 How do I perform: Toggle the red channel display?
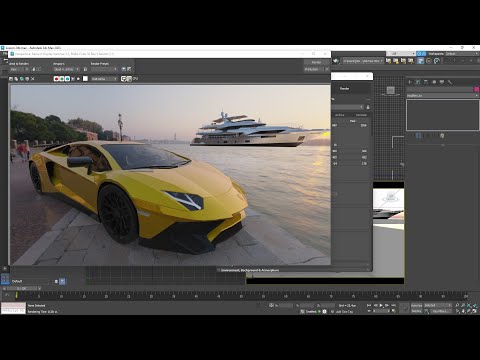56,79
